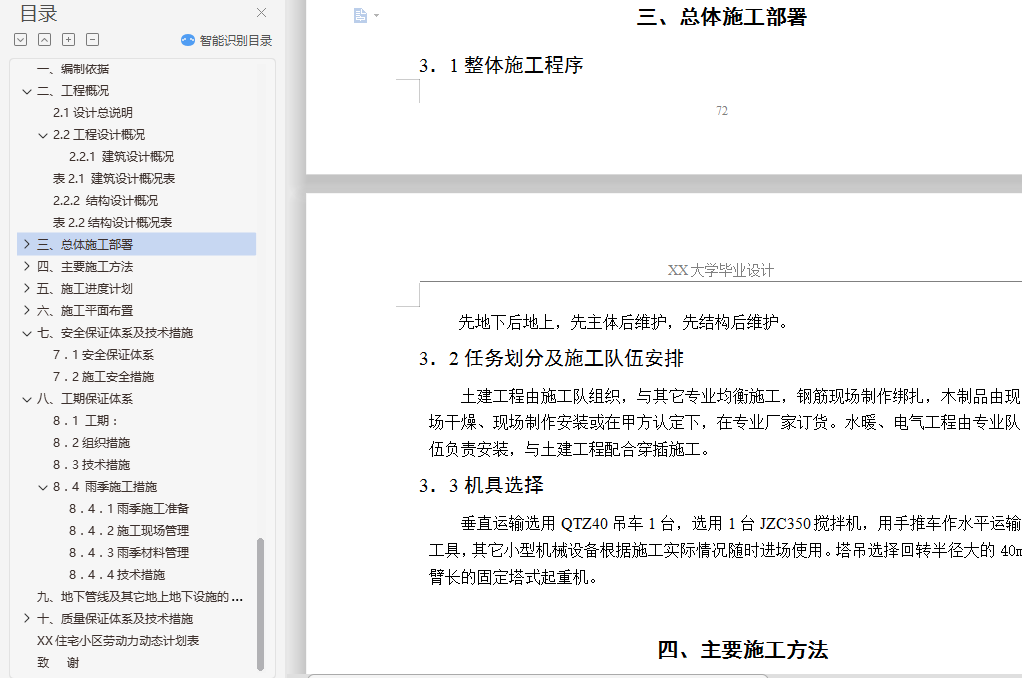
Task: Click the expand-all outline levels icon
Action: pos(21,40)
